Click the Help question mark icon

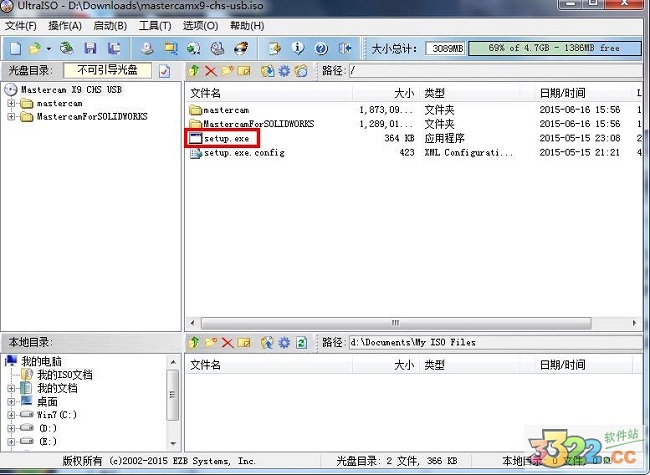click(321, 48)
